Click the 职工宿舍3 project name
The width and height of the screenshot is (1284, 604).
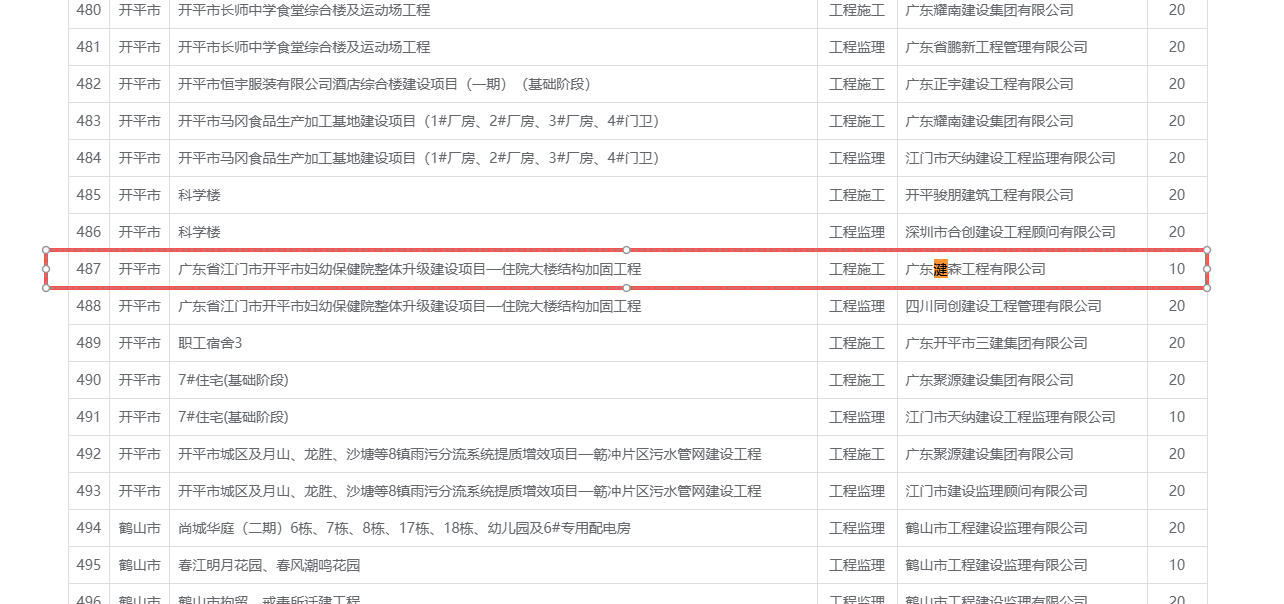pos(210,343)
